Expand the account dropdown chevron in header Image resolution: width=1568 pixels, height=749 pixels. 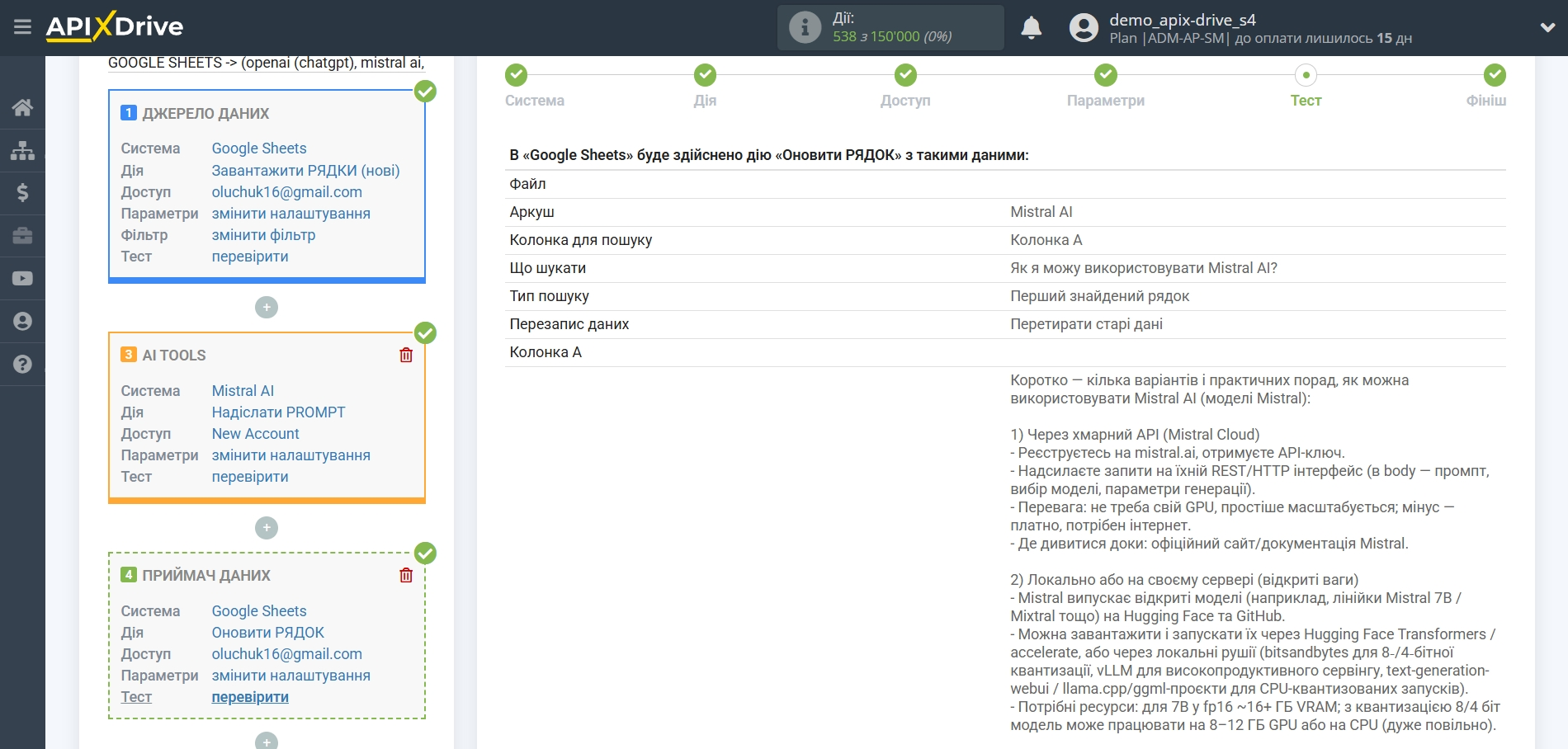tap(1547, 27)
